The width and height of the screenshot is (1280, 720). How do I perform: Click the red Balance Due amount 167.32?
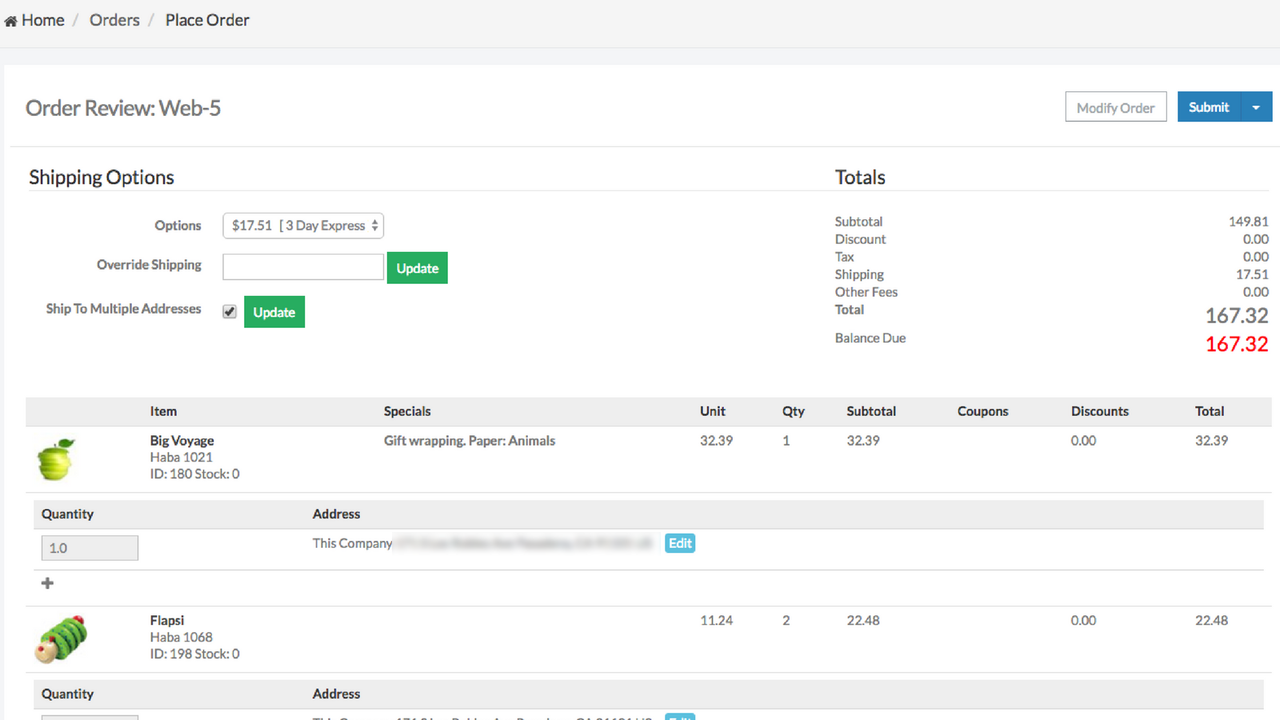tap(1237, 344)
